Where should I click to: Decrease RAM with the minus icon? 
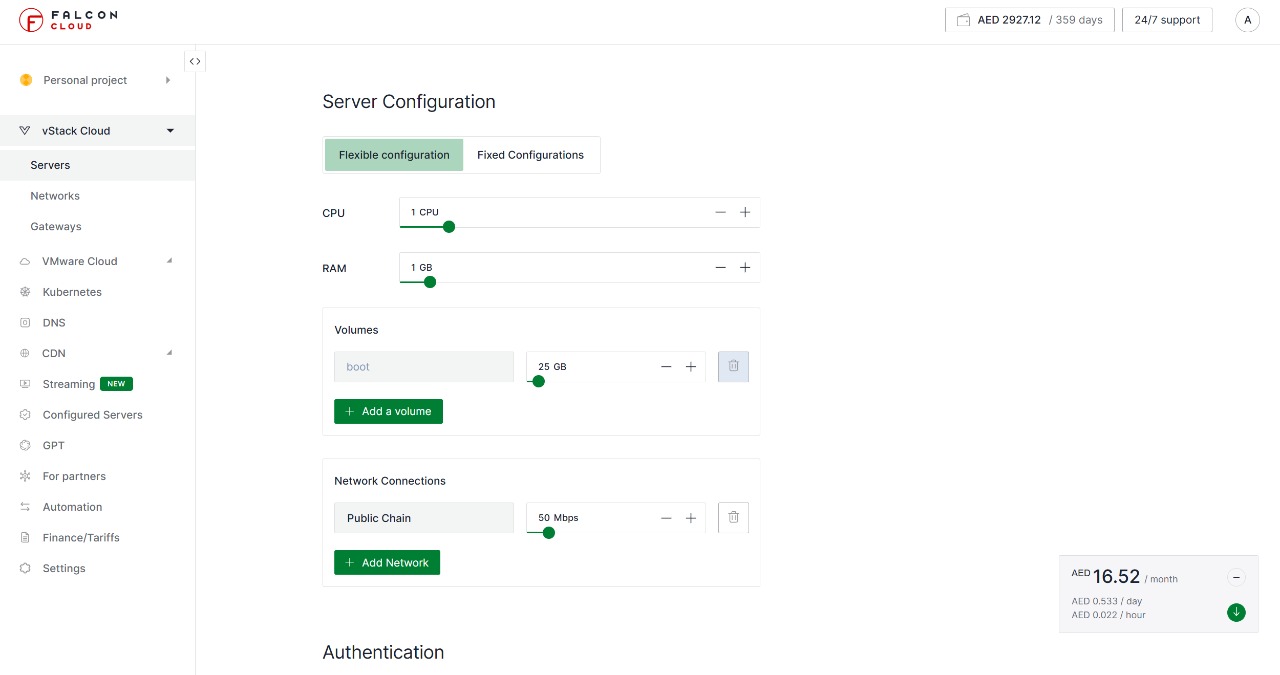pos(720,268)
